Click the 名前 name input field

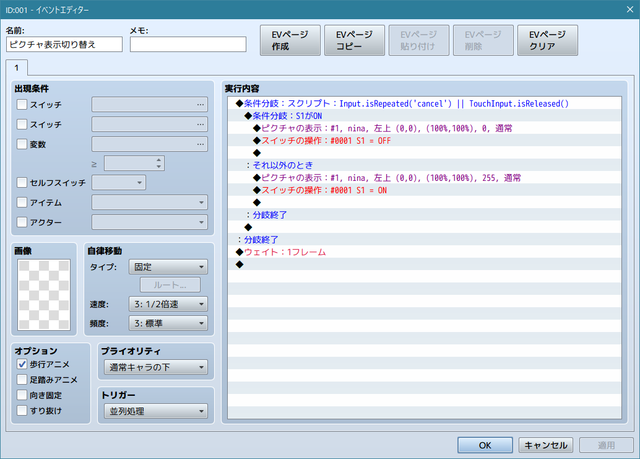[64, 44]
